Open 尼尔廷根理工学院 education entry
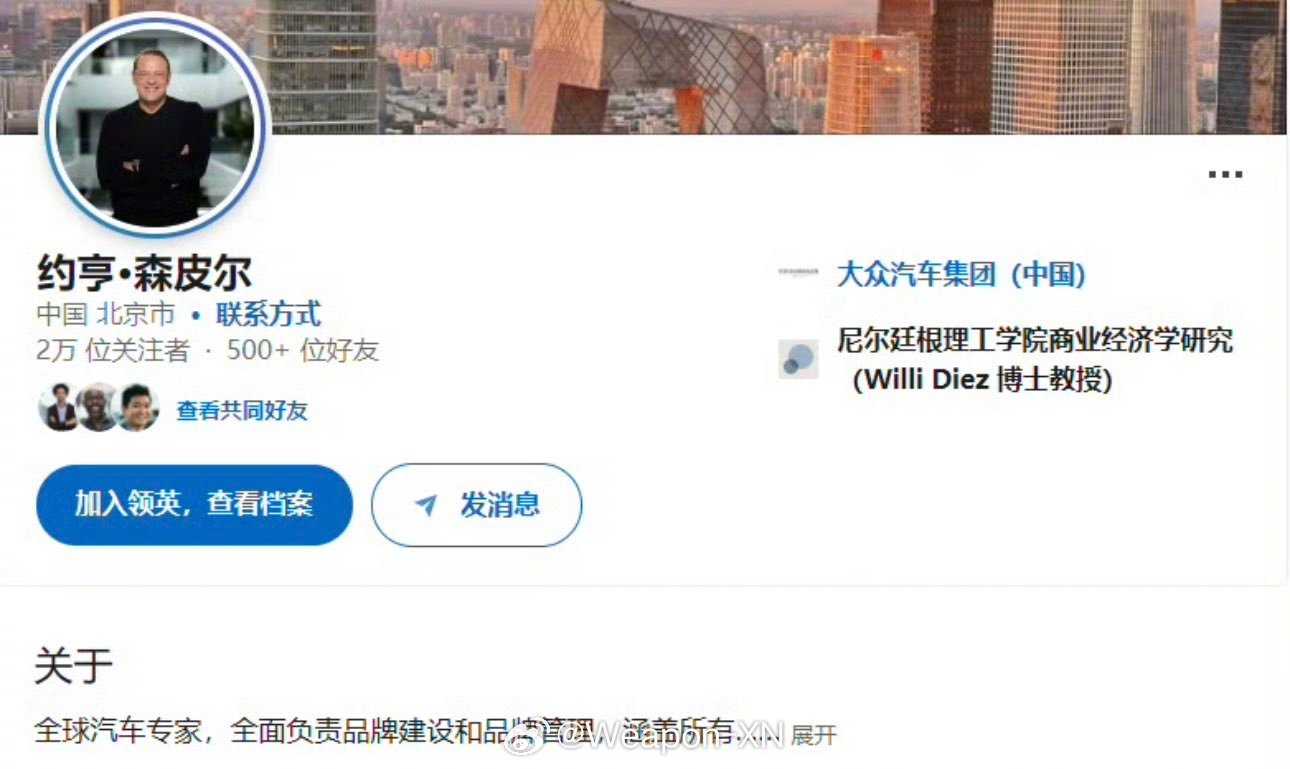This screenshot has width=1290, height=769. pos(1035,359)
